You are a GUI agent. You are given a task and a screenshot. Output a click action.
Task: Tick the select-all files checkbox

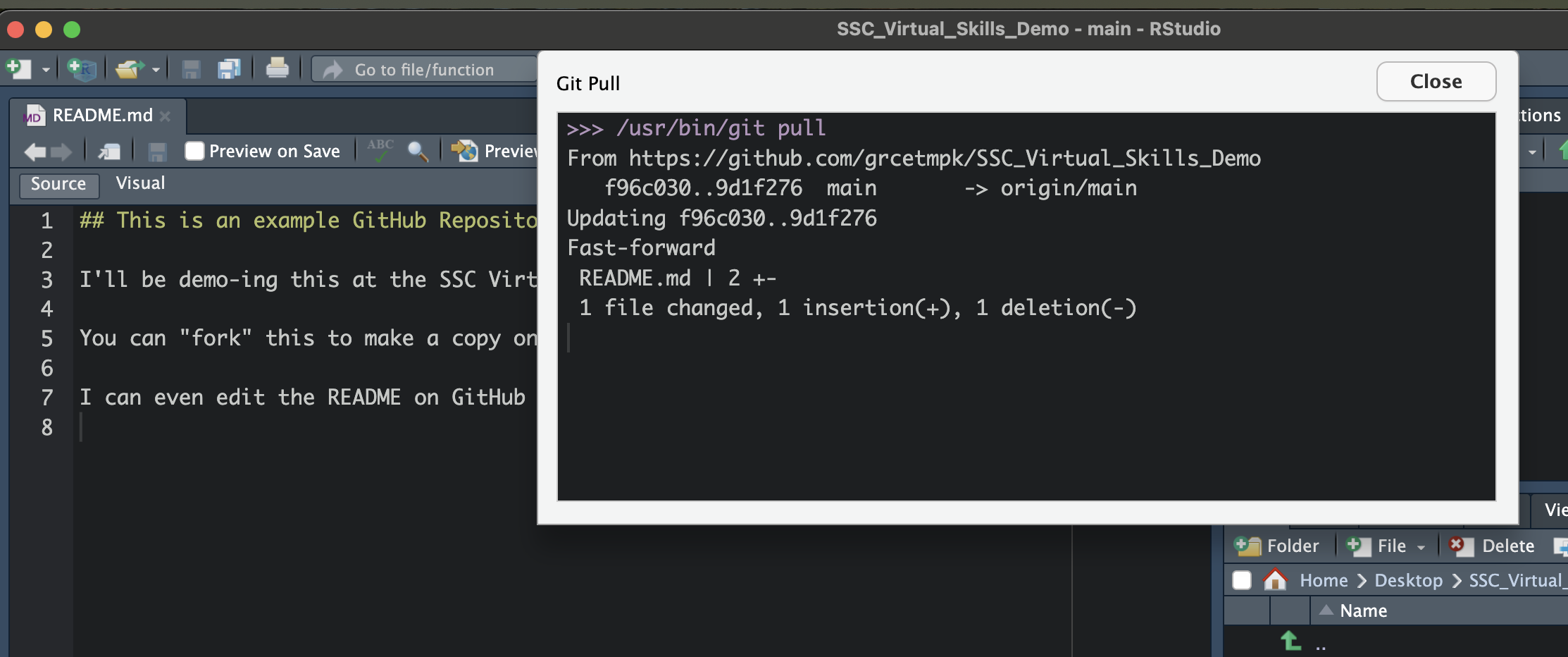coord(1242,580)
